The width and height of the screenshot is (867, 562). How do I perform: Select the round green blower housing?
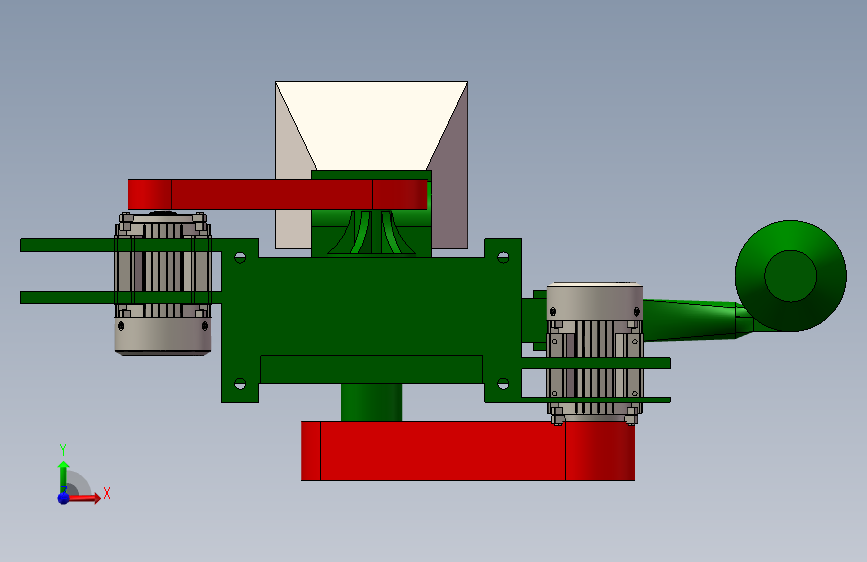(791, 275)
